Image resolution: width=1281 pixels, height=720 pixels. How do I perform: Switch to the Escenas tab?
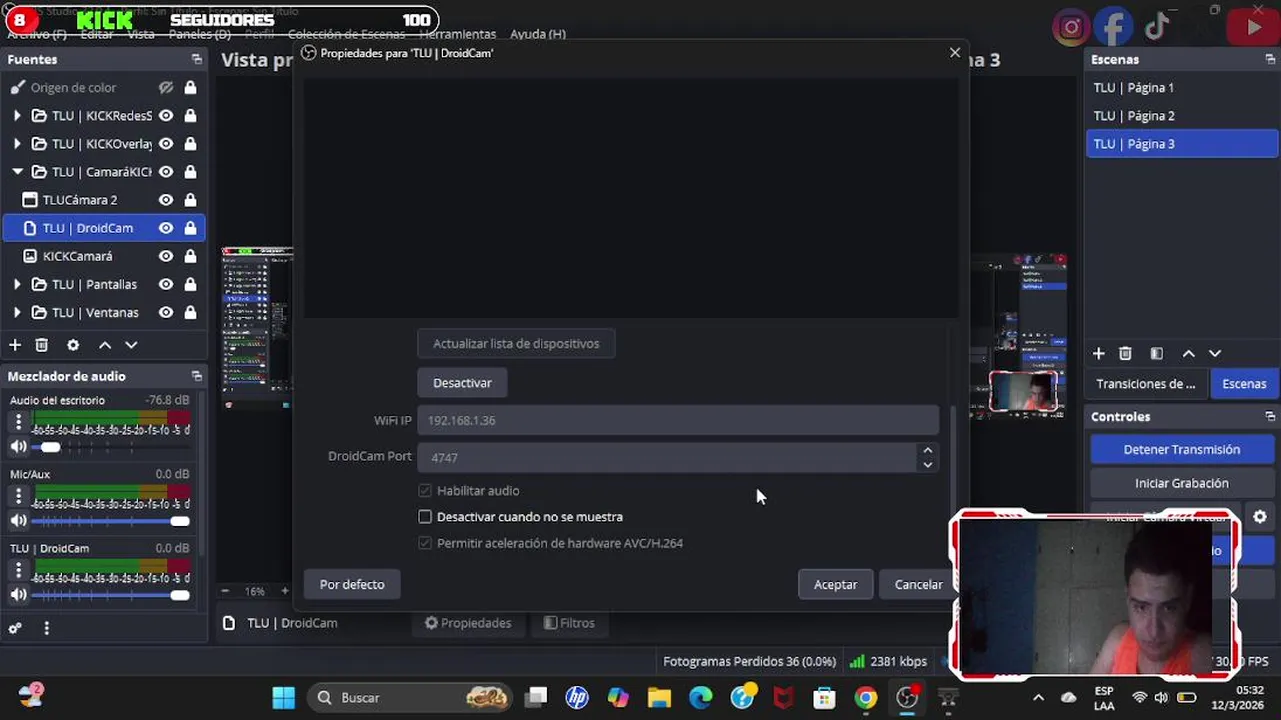[x=1244, y=384]
